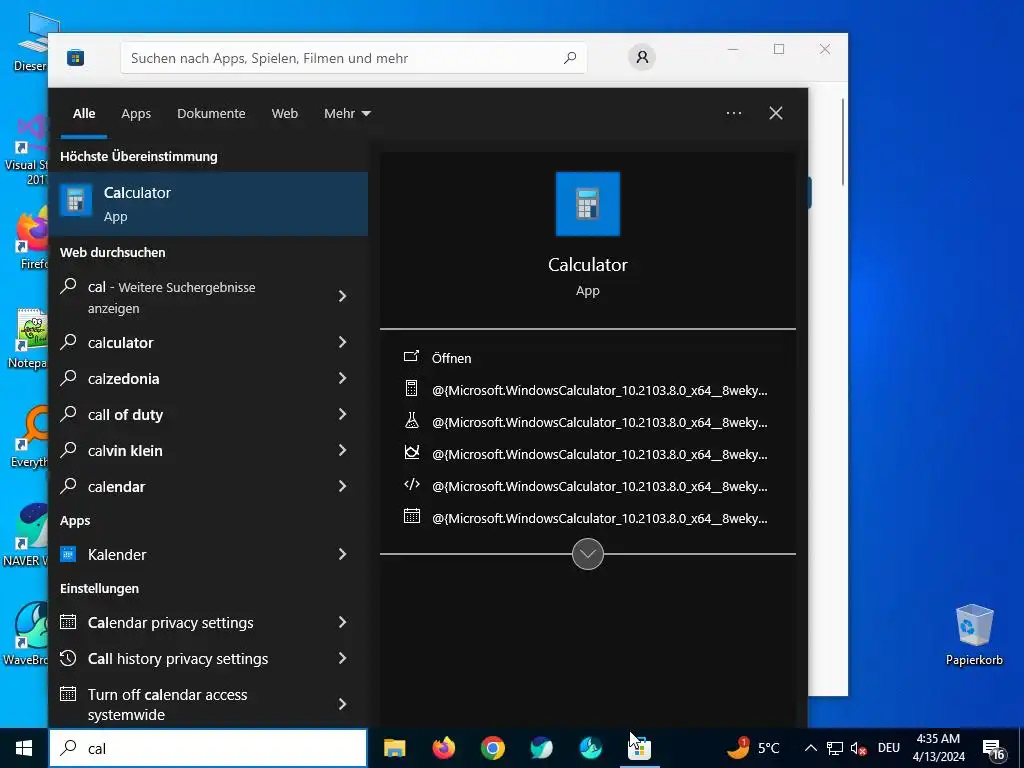
Task: Open the WaveBrowser taskbar icon
Action: 590,748
